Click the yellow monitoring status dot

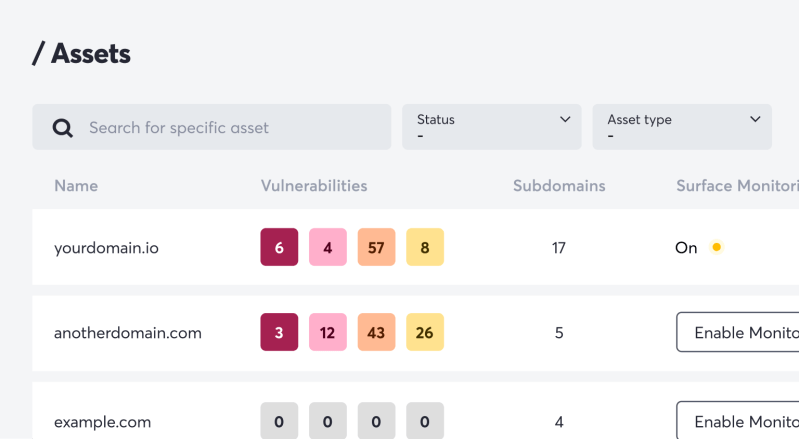[716, 248]
